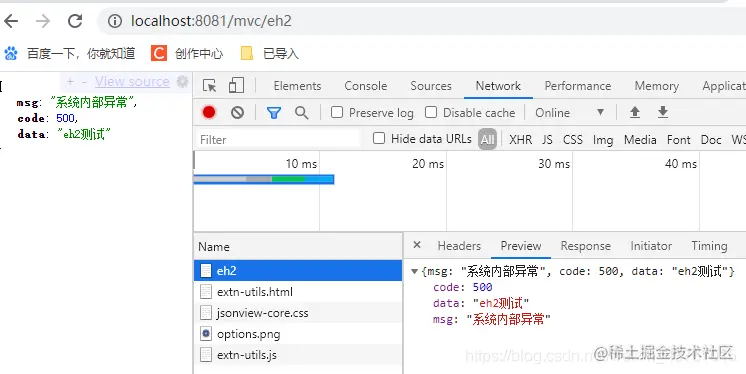Click the data: "eh2测试" preview row
The height and width of the screenshot is (374, 746).
point(481,303)
